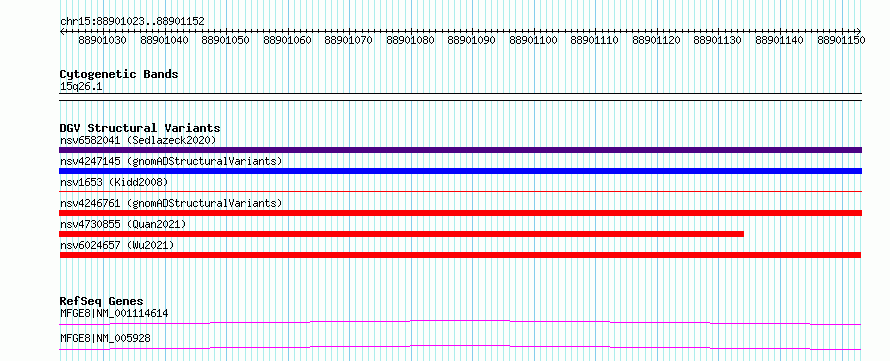Click ruler tick label 88901050
Image resolution: width=890 pixels, height=361 pixels.
click(x=225, y=40)
